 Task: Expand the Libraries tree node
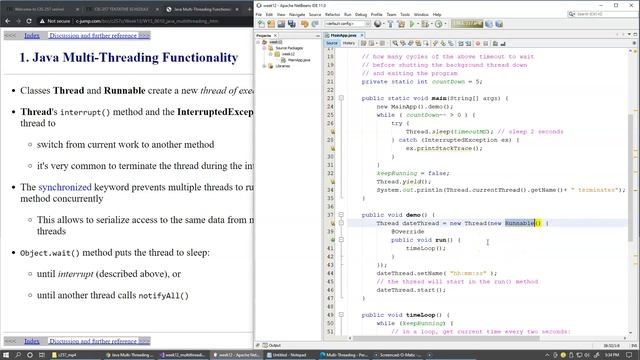264,66
